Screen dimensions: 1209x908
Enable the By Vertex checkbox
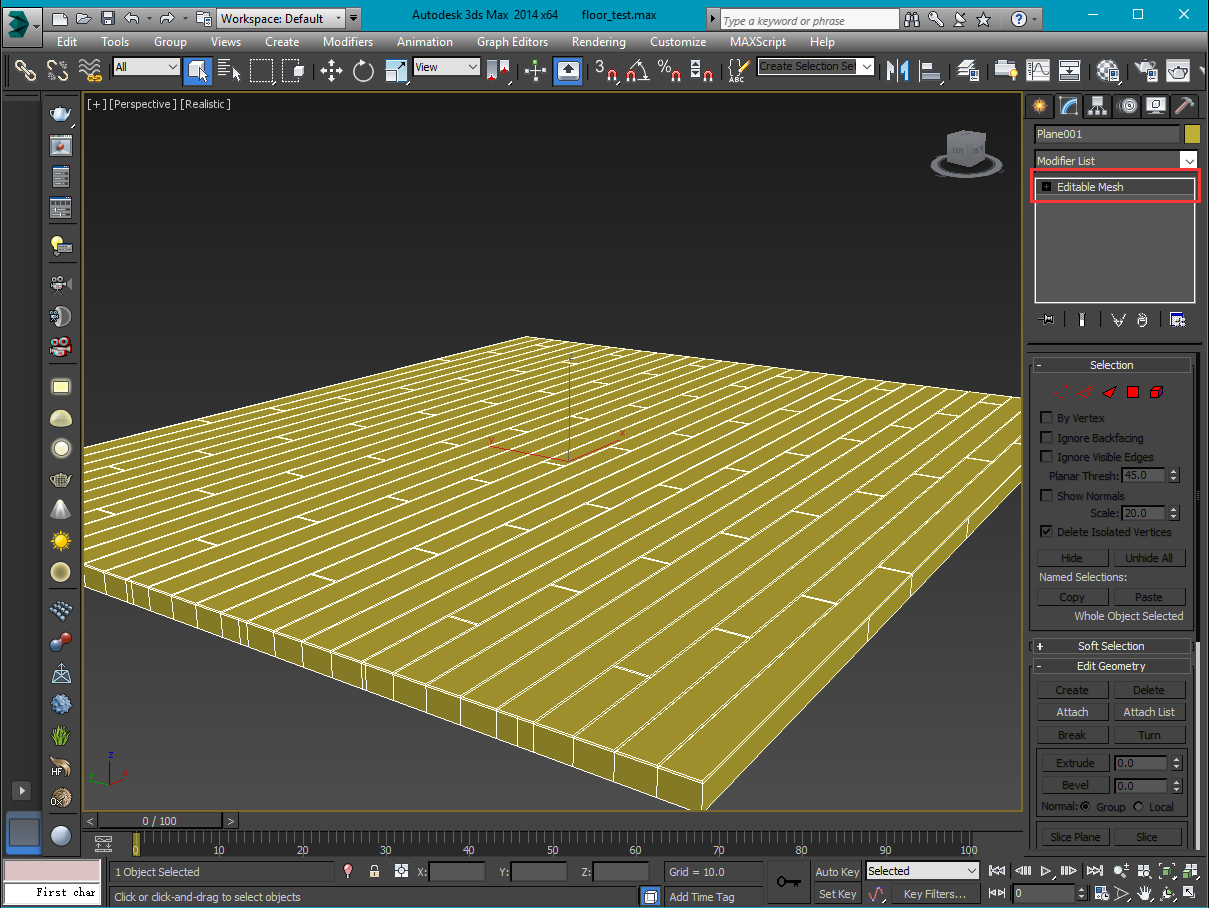tap(1047, 418)
